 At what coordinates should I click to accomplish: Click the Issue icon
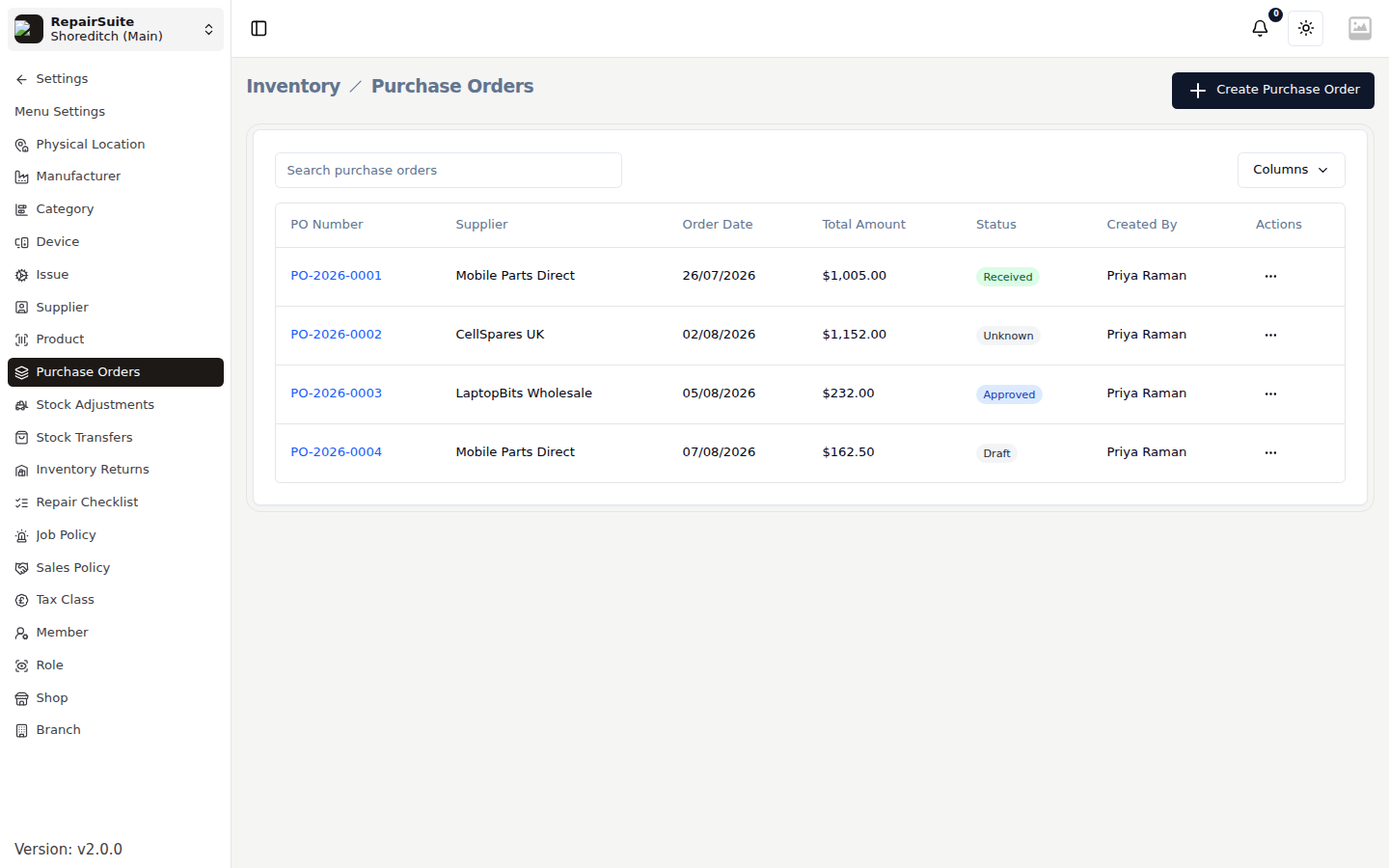[x=21, y=275]
